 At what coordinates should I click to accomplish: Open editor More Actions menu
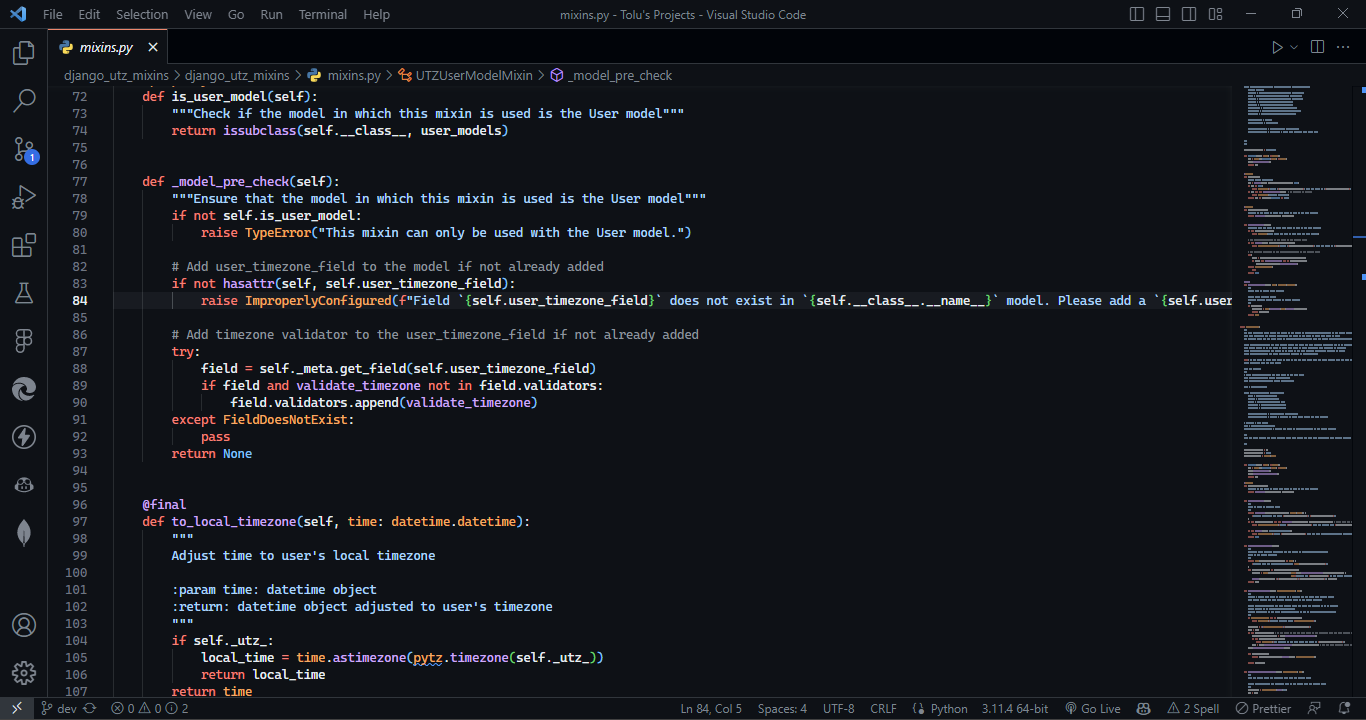pyautogui.click(x=1343, y=47)
